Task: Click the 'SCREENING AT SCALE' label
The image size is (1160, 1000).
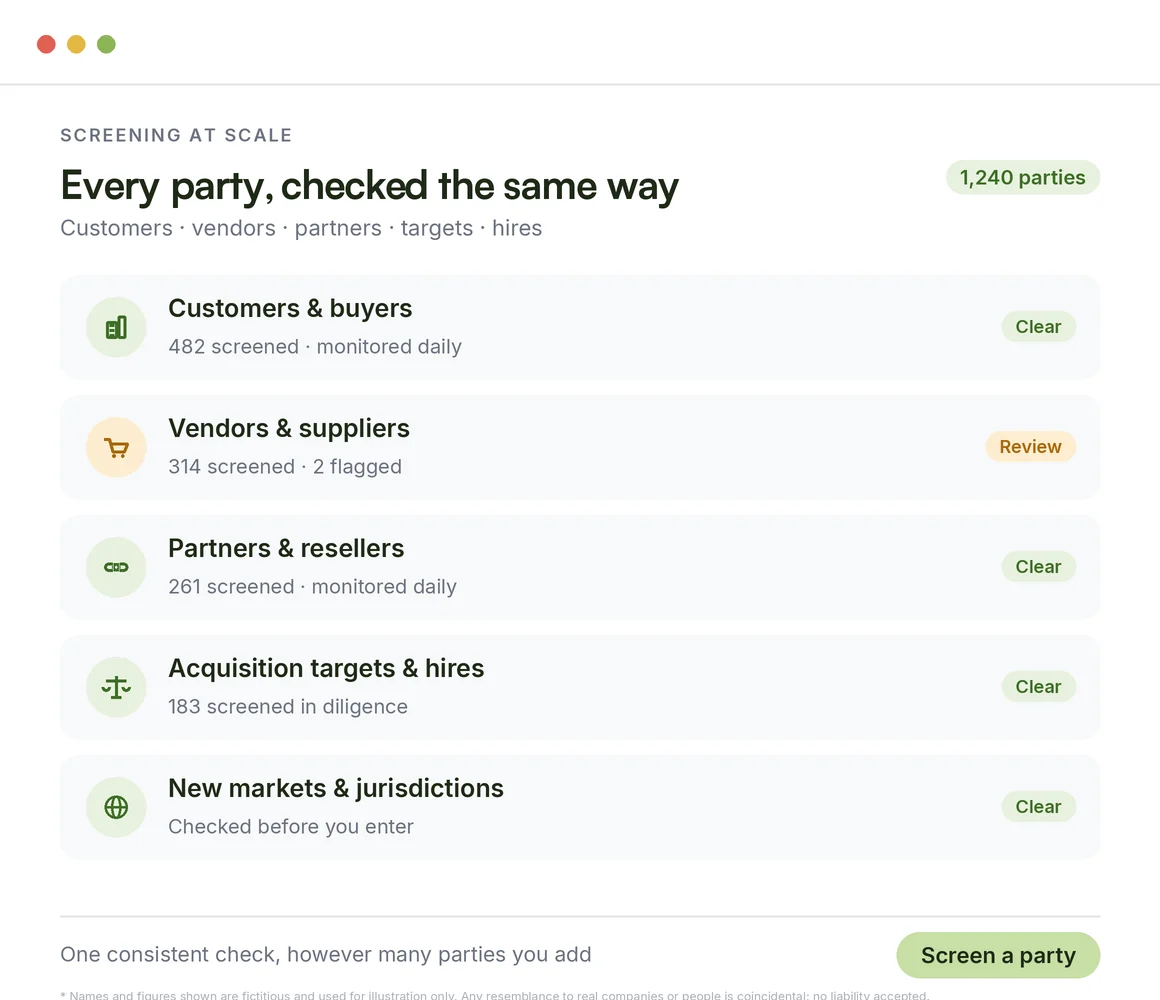Action: (176, 135)
